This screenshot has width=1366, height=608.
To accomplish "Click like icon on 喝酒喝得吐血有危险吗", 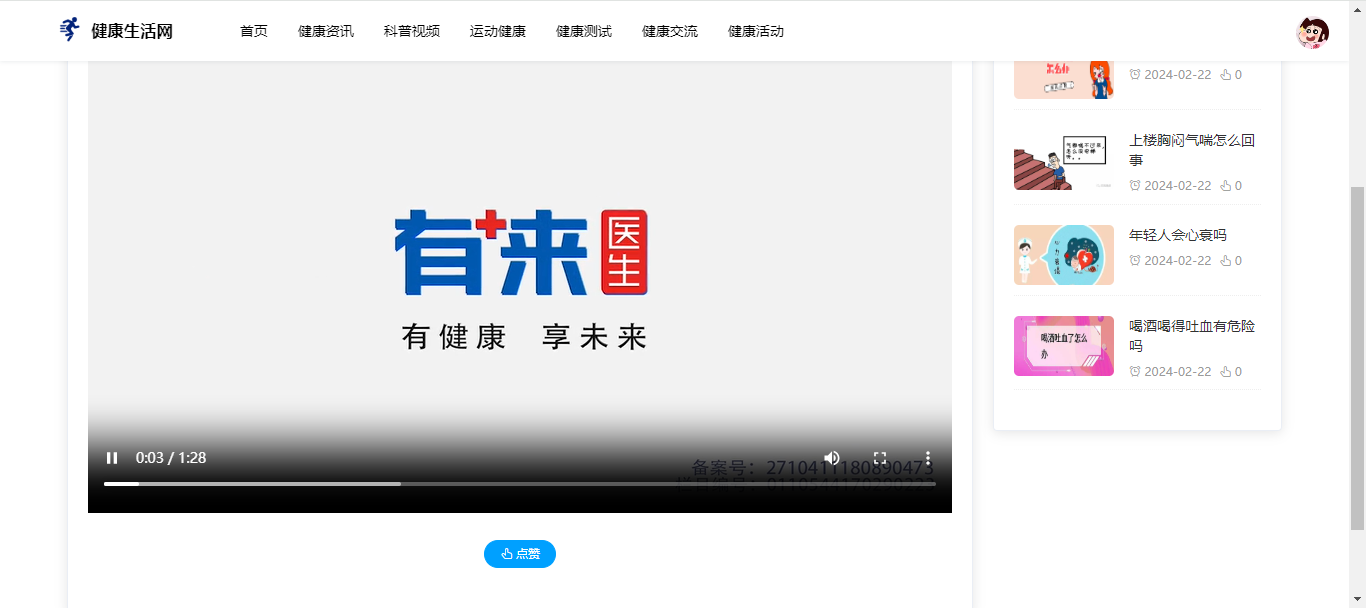I will point(1226,371).
